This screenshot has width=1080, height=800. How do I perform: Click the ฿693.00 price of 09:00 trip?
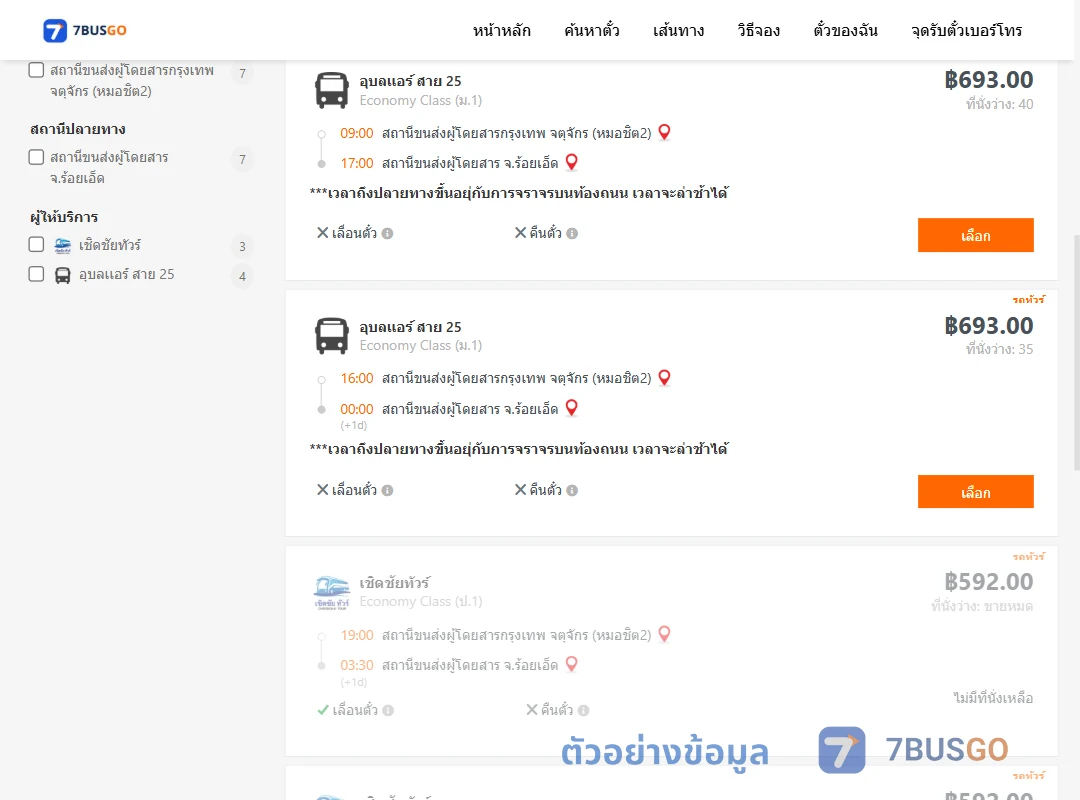(989, 80)
